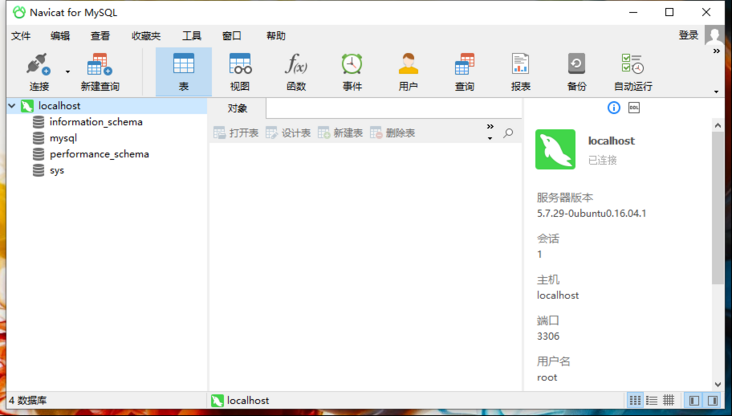Click the 用户 (User) toolbar icon
Viewport: 732px width, 416px height.
(408, 71)
